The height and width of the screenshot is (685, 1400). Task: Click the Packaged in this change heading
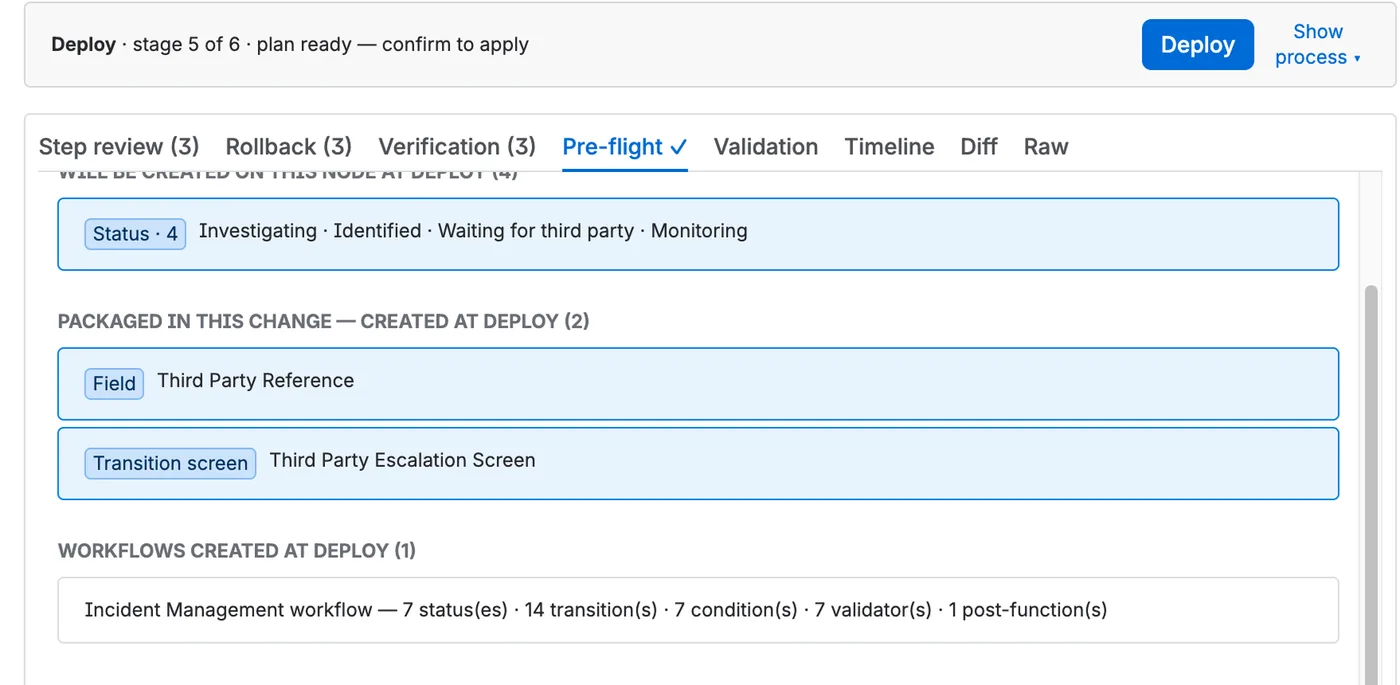324,321
